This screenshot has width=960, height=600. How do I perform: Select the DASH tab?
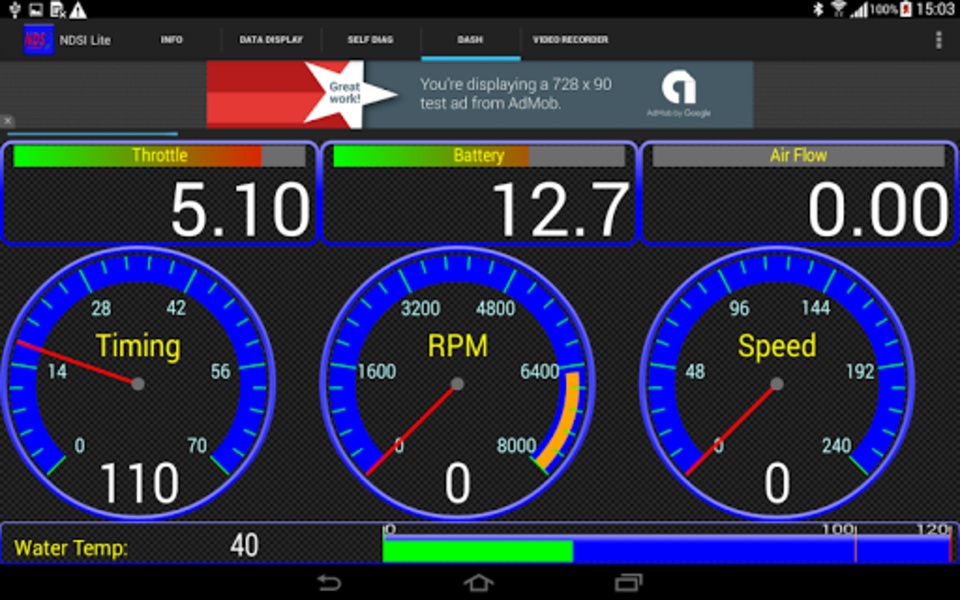point(470,40)
